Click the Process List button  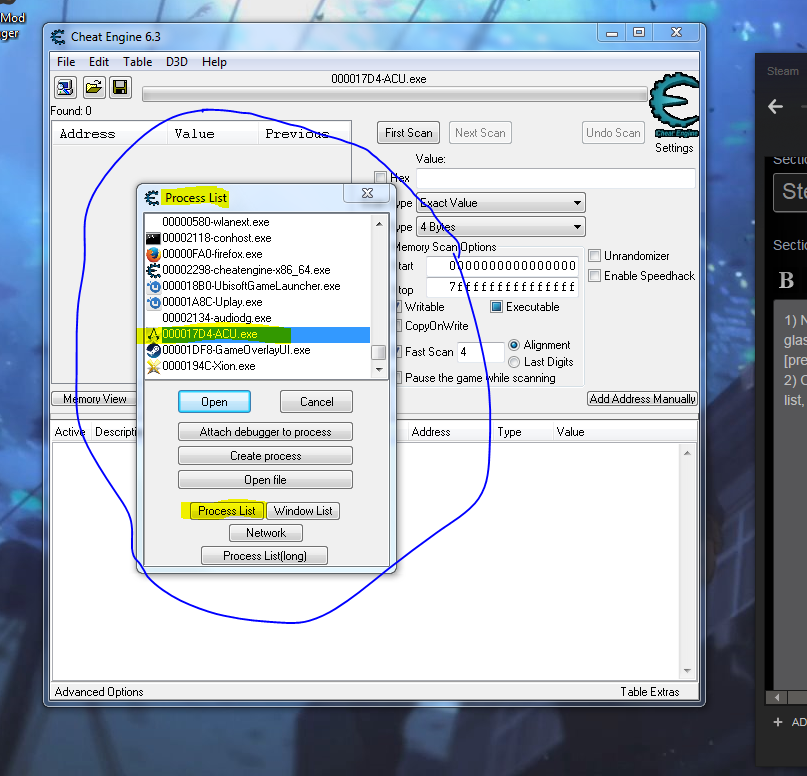click(227, 510)
